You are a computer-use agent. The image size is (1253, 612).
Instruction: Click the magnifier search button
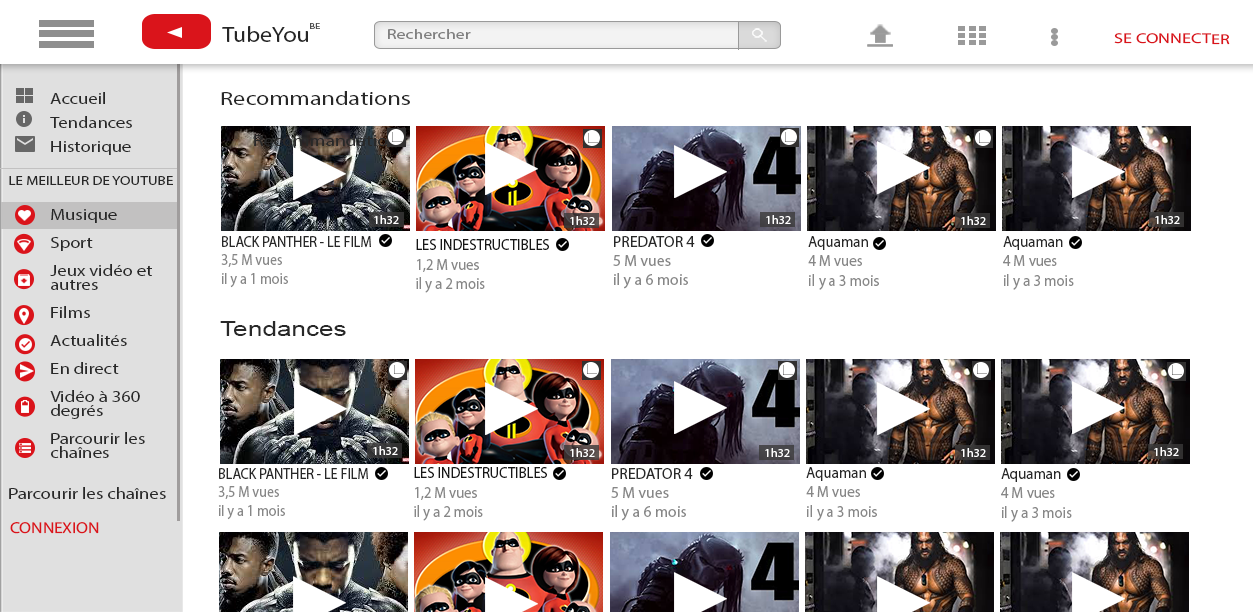click(x=759, y=35)
